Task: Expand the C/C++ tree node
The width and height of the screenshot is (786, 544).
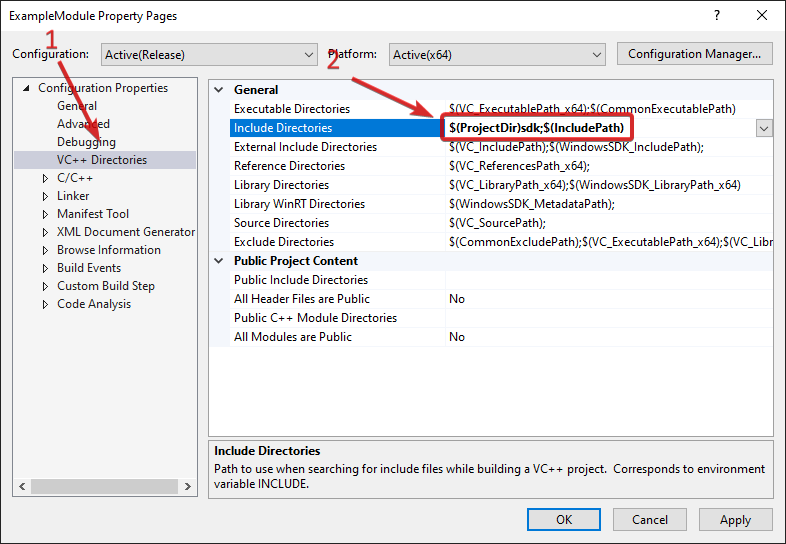Action: tap(45, 178)
